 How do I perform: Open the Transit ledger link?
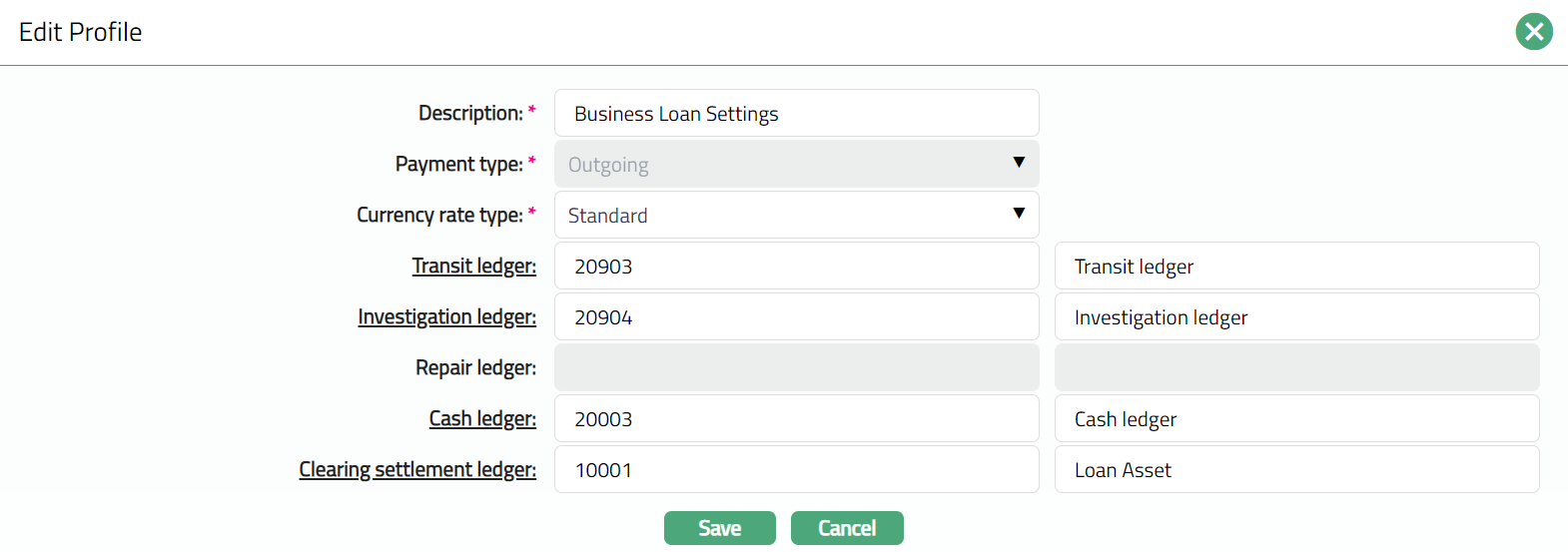pos(473,266)
